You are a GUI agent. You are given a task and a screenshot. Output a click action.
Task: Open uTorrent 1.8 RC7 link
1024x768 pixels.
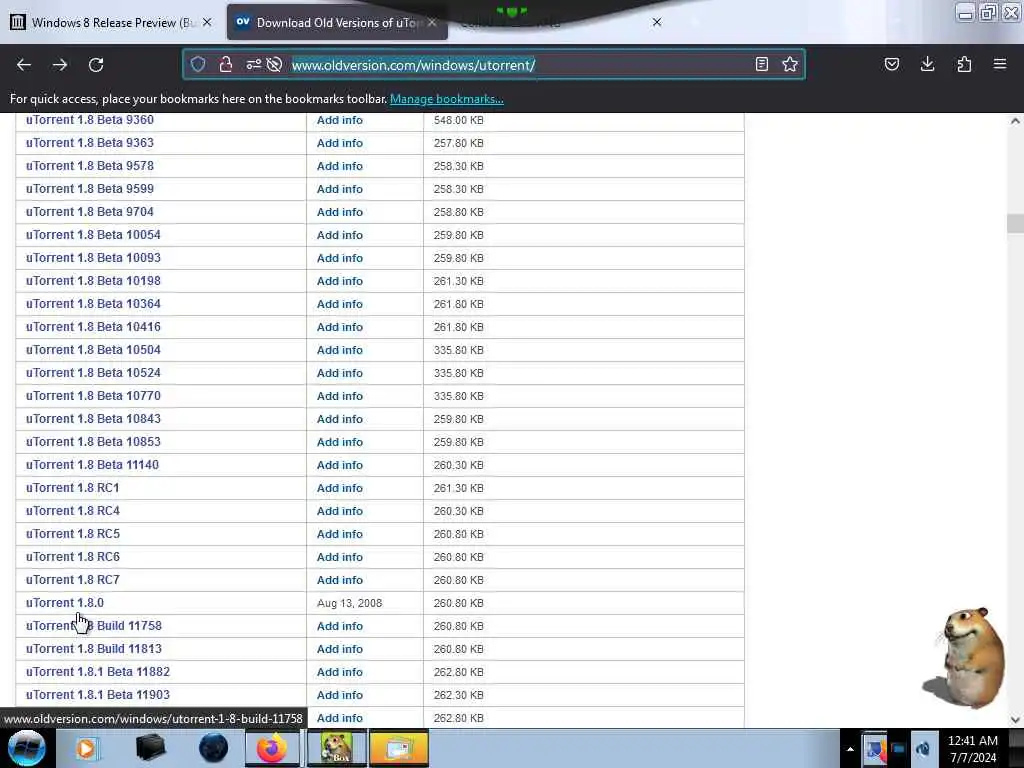click(x=73, y=580)
